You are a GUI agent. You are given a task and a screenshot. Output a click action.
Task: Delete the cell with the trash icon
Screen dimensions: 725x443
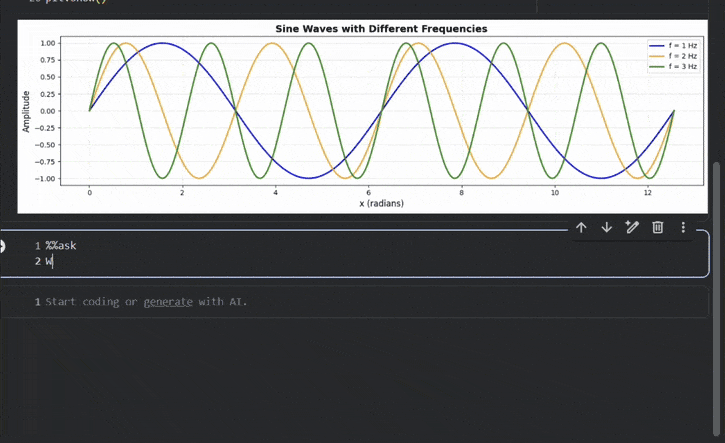(657, 227)
